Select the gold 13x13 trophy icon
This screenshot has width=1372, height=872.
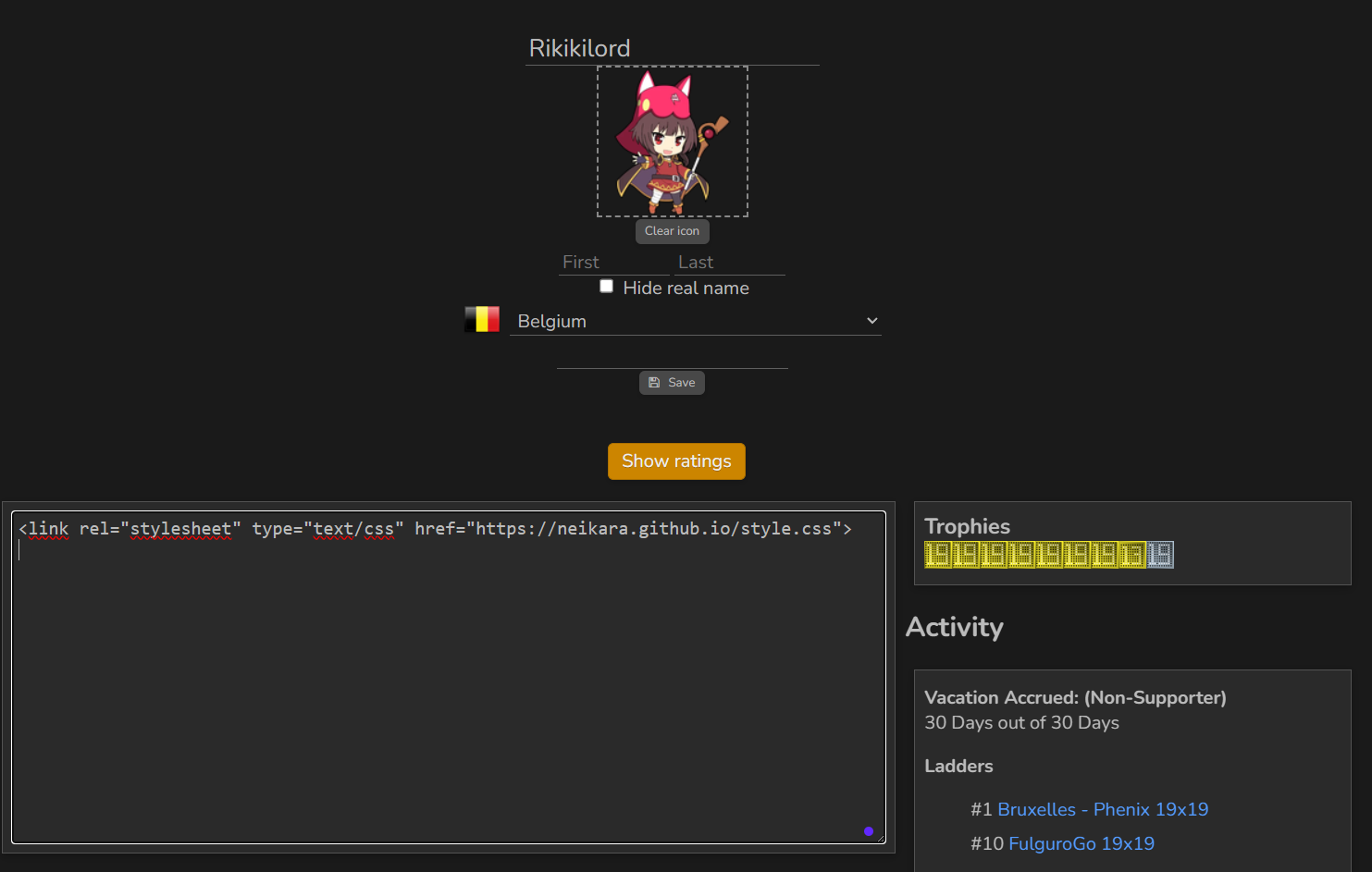(1131, 555)
